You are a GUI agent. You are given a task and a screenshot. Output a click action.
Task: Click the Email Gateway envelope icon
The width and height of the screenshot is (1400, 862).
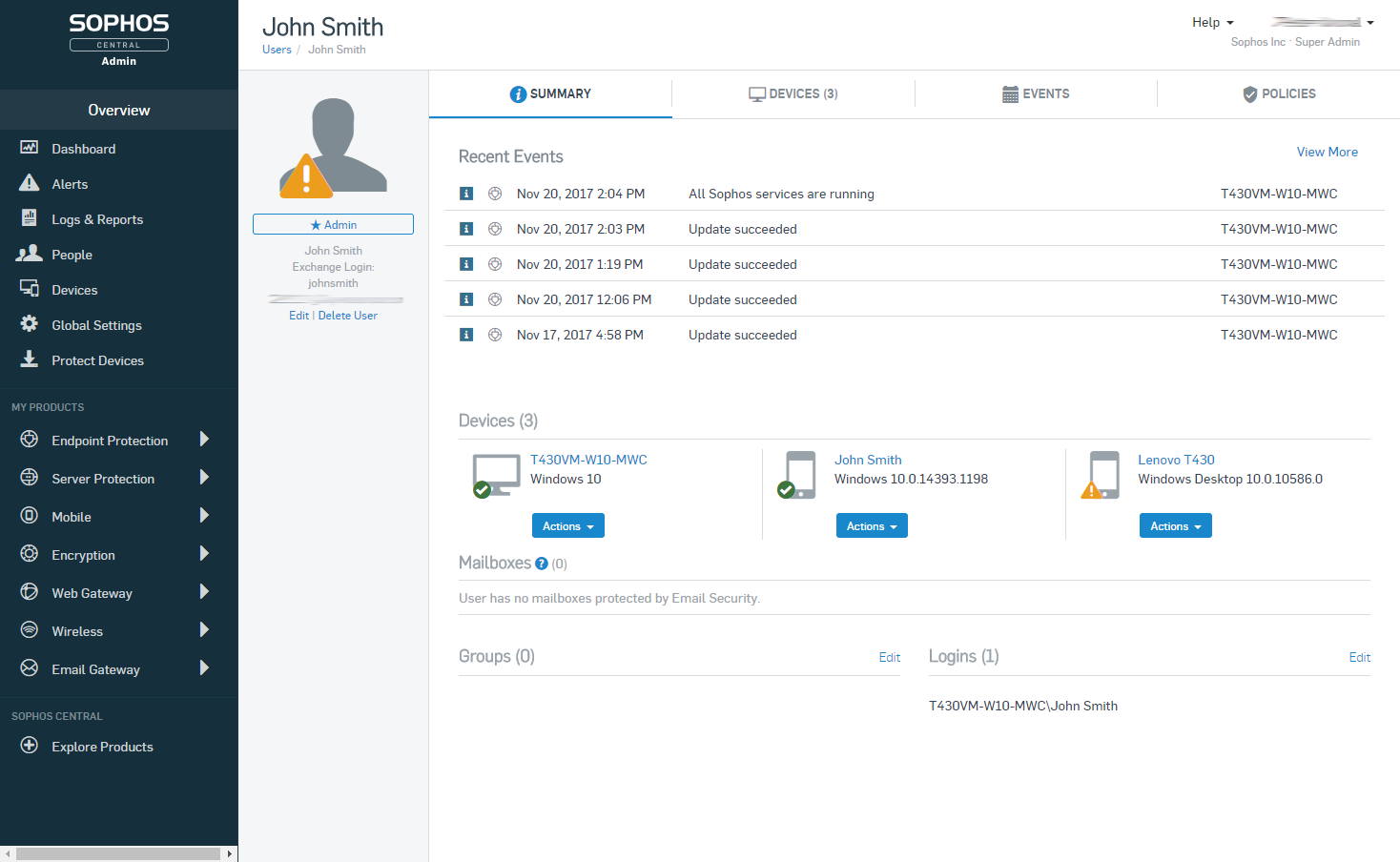tap(30, 668)
